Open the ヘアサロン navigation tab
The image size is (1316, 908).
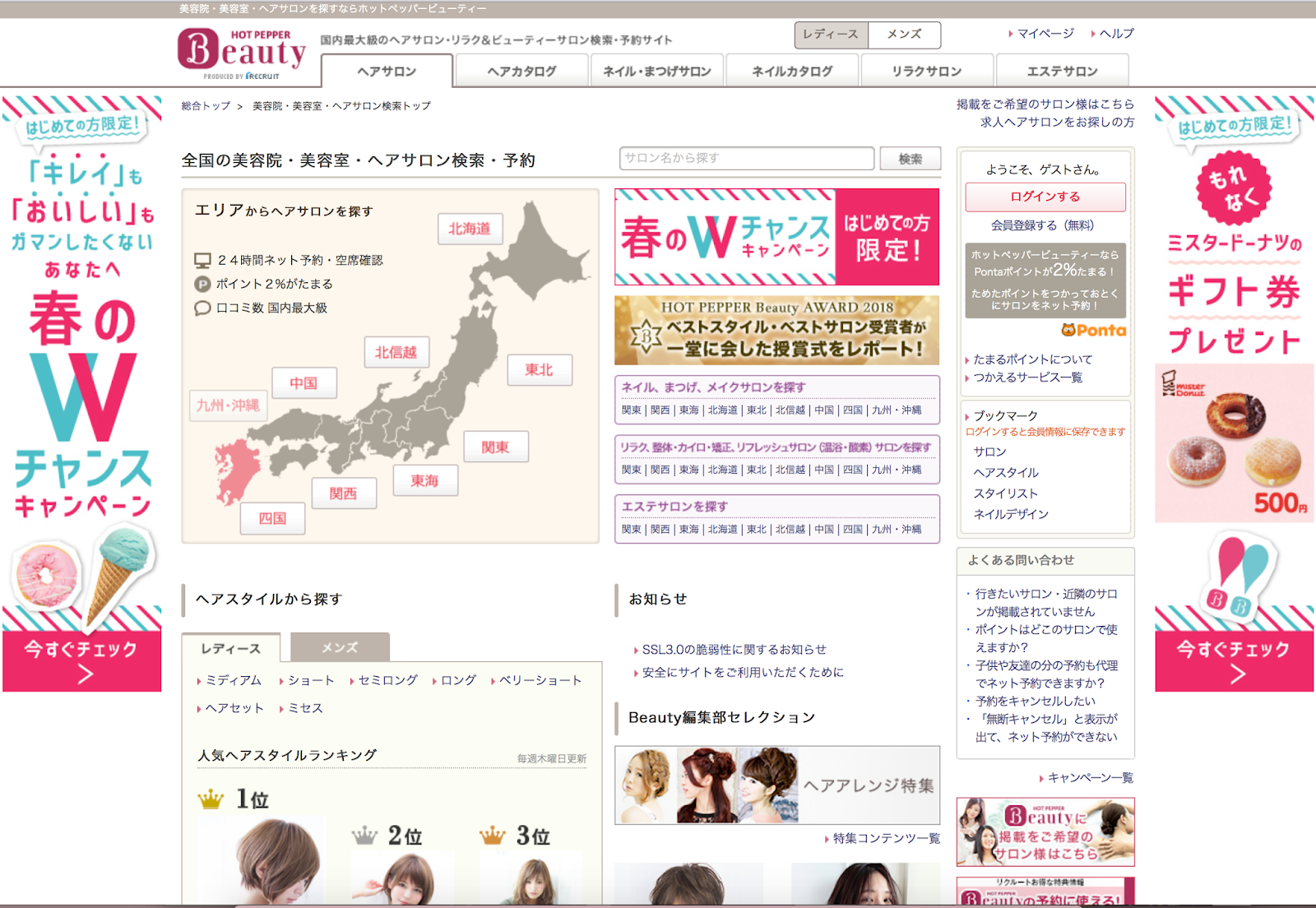click(387, 71)
